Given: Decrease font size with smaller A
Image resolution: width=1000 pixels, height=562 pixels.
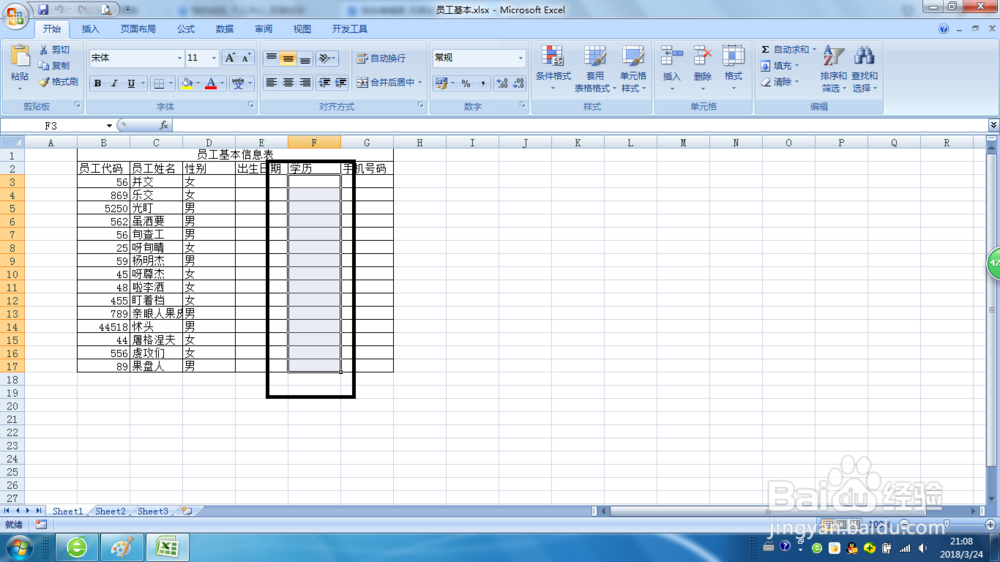Looking at the screenshot, I should click(246, 58).
